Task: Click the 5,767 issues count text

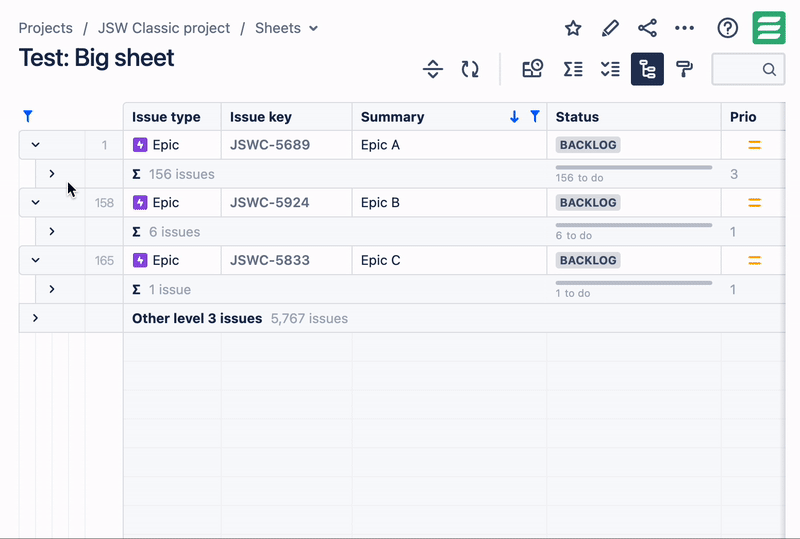Action: (309, 318)
